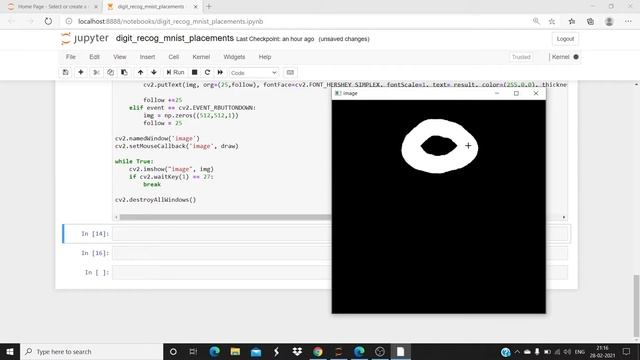Viewport: 640px width, 360px height.
Task: Show hidden system tray icons
Action: 517,352
